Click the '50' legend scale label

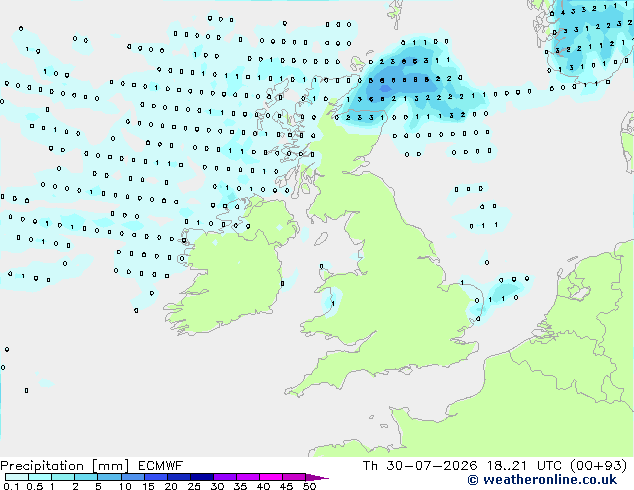(x=310, y=486)
